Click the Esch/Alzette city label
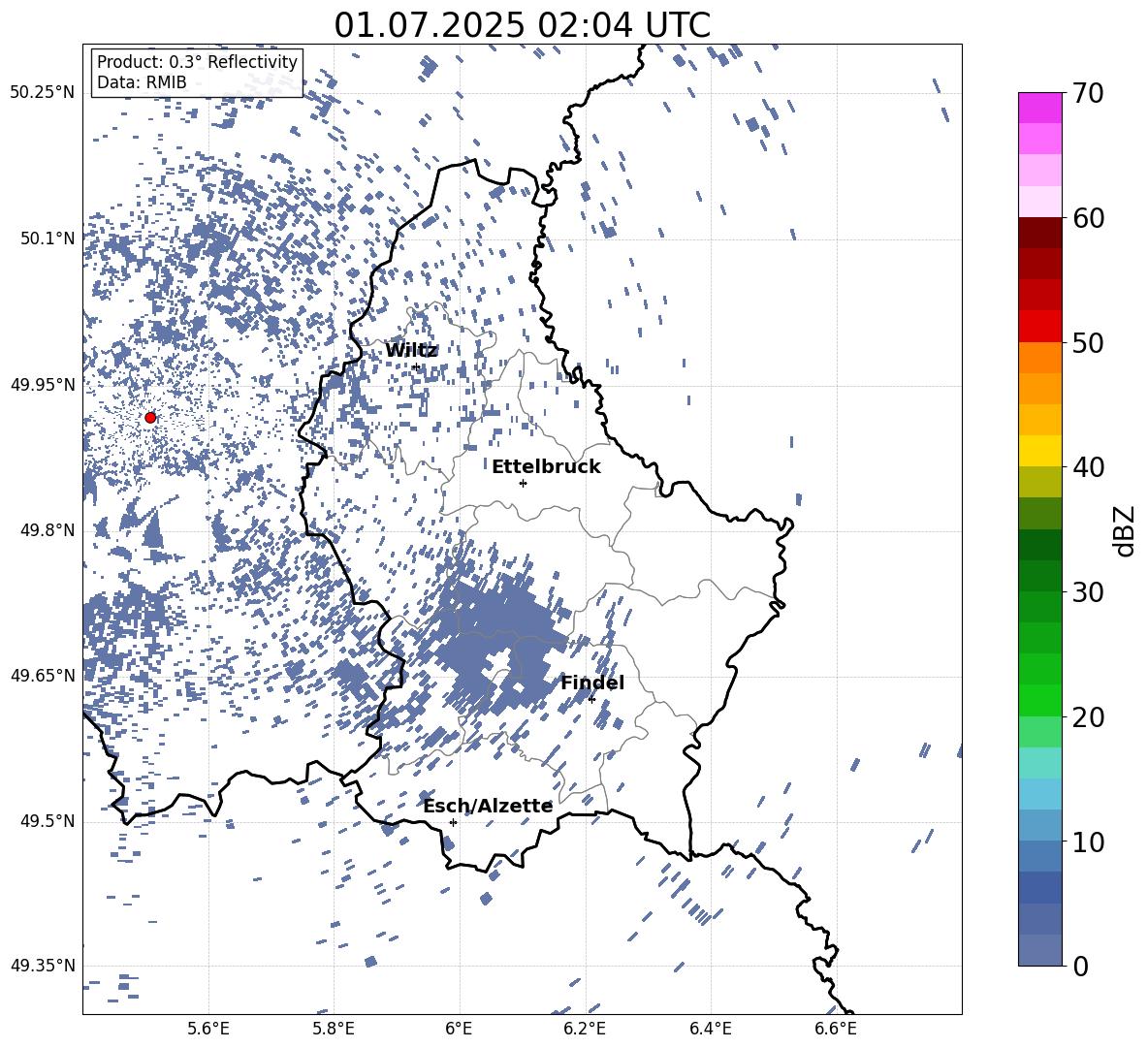 click(488, 806)
